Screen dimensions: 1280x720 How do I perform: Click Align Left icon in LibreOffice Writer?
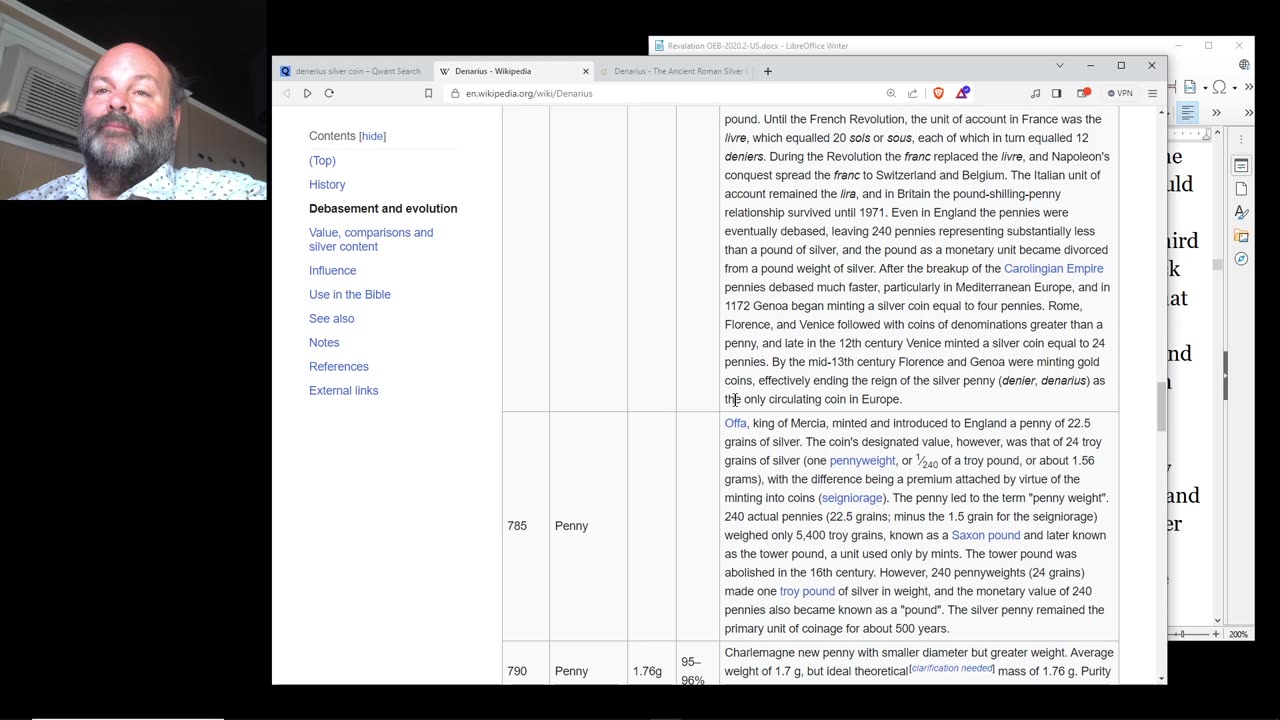pyautogui.click(x=1188, y=113)
